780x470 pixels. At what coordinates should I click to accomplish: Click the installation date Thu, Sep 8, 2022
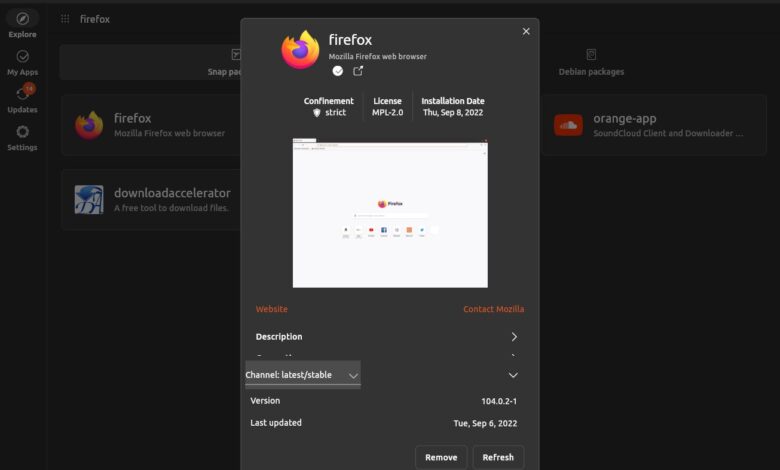453,112
